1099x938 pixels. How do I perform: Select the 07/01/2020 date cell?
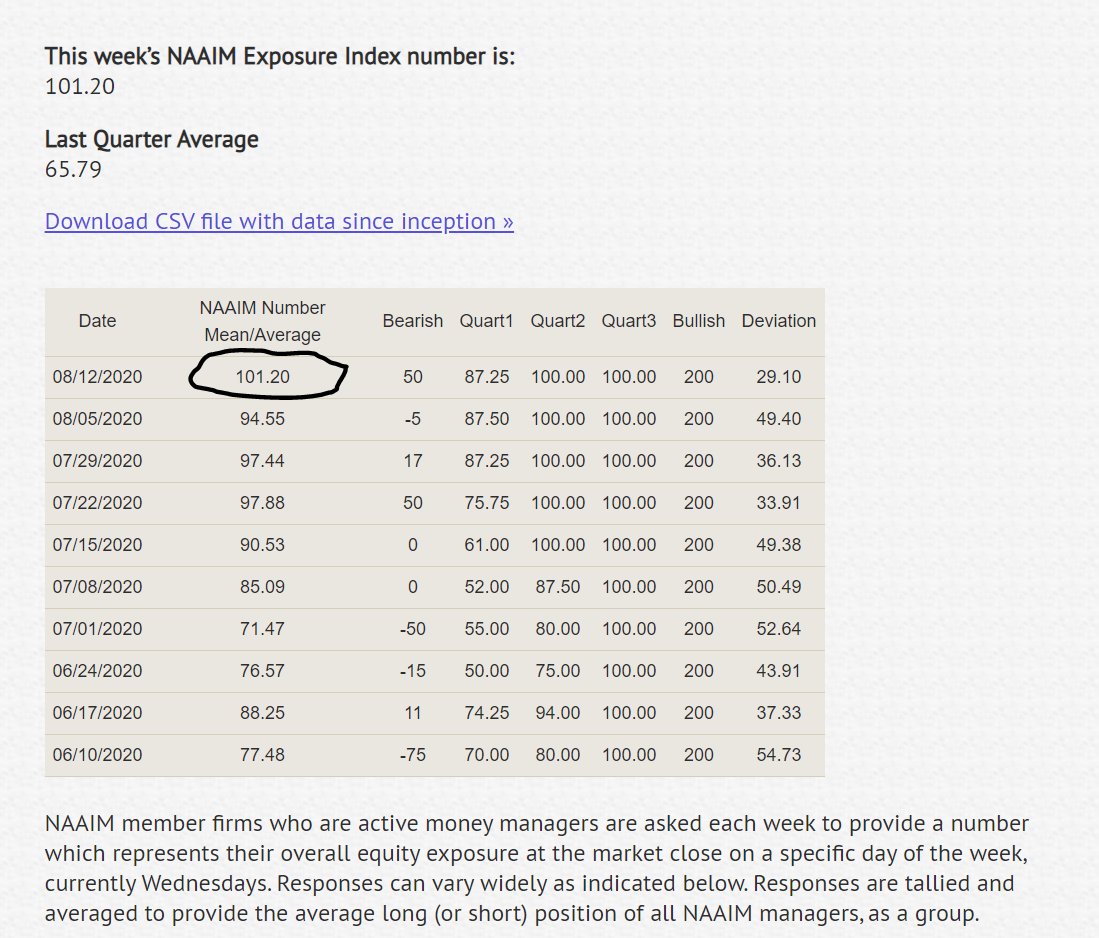97,630
